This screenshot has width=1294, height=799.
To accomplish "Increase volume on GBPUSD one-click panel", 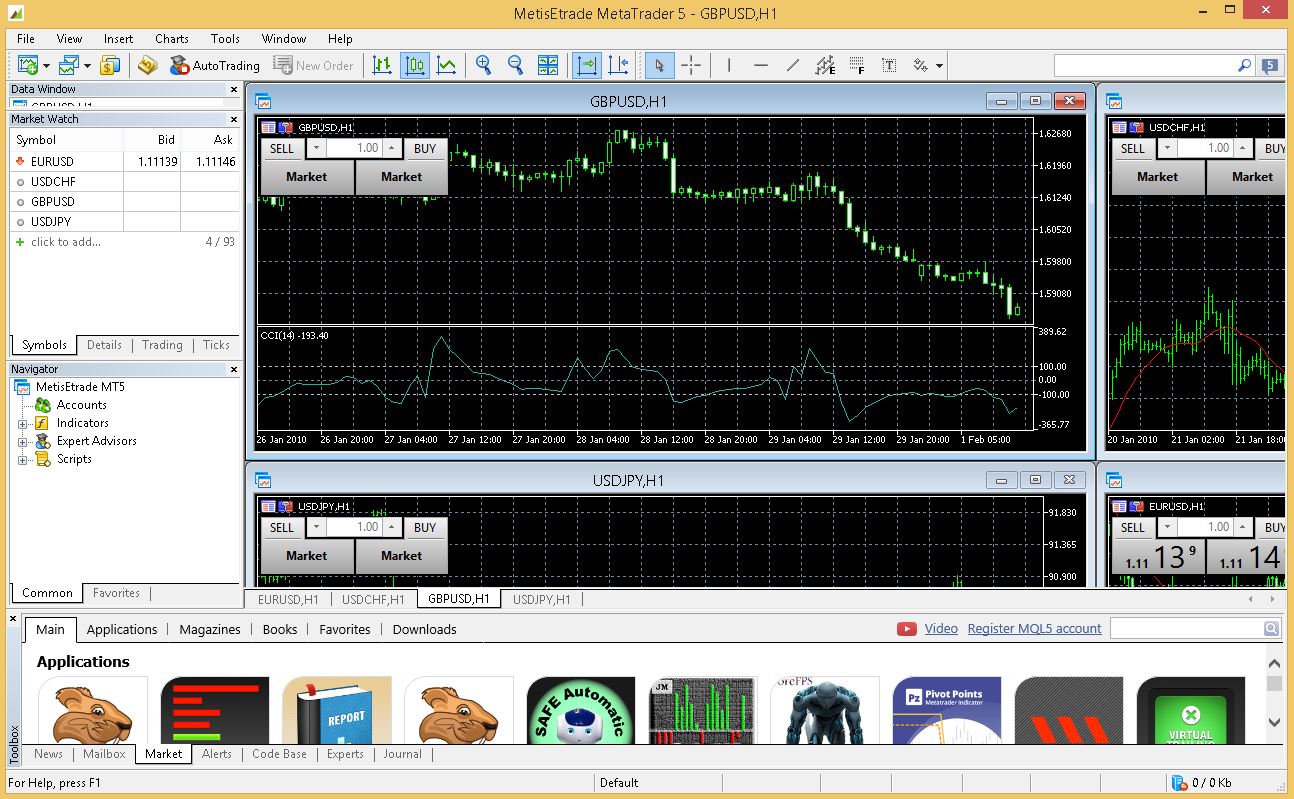I will pyautogui.click(x=391, y=148).
